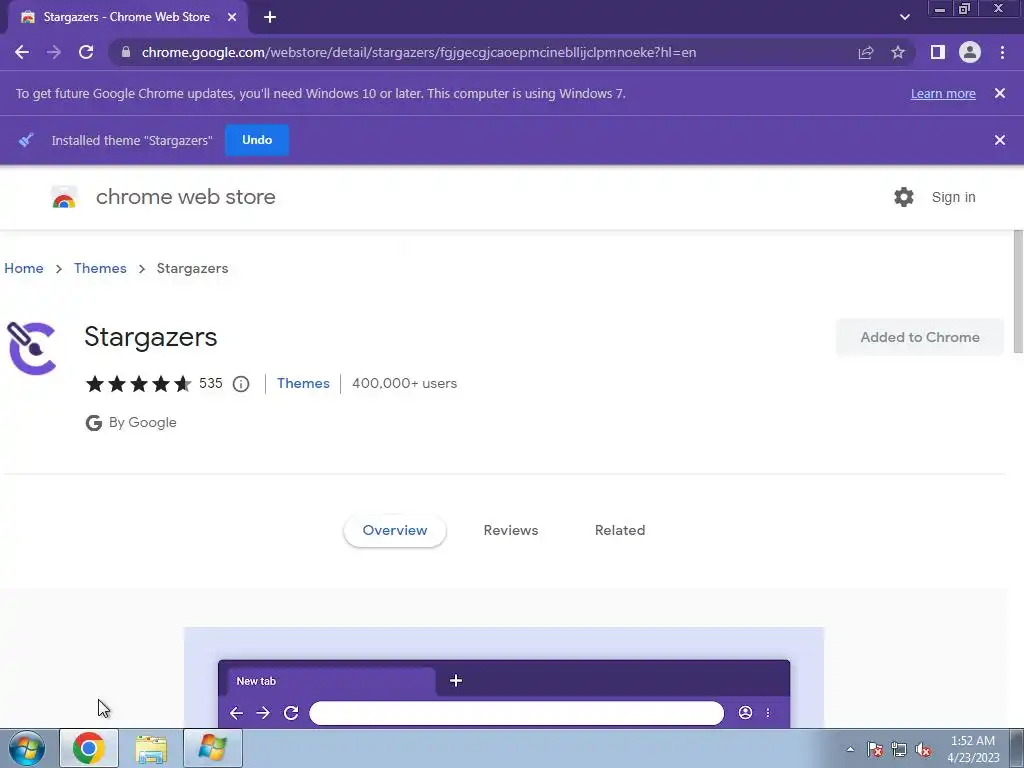Click the Chrome Web Store rainbow logo

tap(64, 197)
